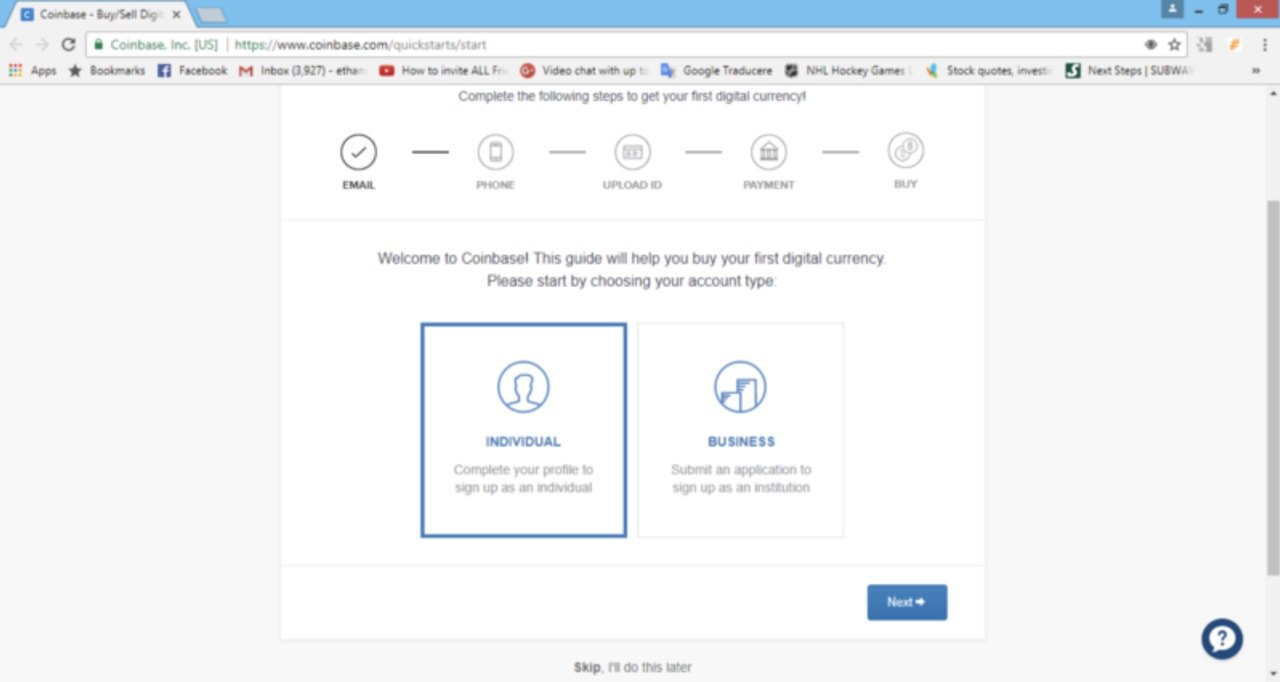Open the Chrome three-dot menu
The image size is (1280, 682).
tap(1264, 44)
